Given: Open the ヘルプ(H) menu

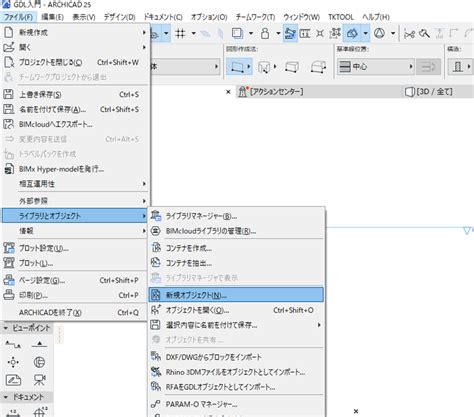Looking at the screenshot, I should pyautogui.click(x=376, y=17).
